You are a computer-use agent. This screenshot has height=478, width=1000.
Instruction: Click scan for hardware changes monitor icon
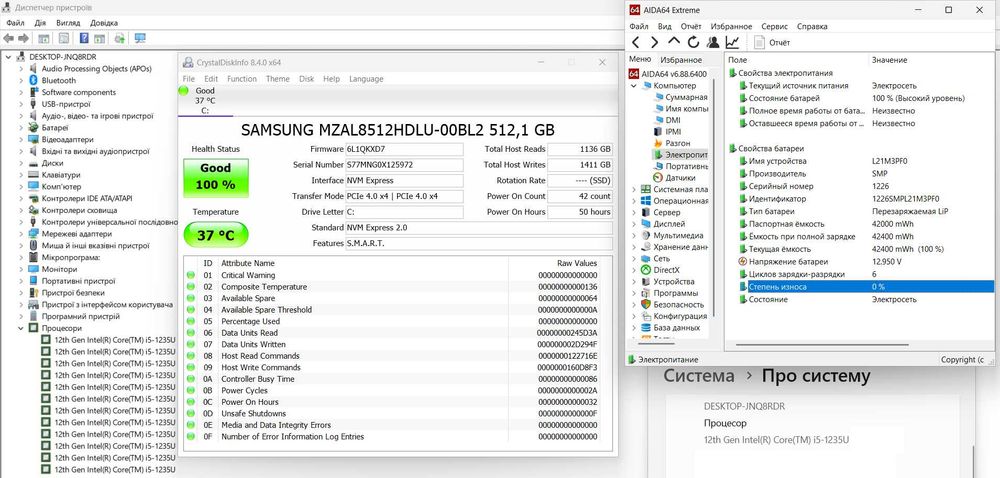click(x=140, y=38)
